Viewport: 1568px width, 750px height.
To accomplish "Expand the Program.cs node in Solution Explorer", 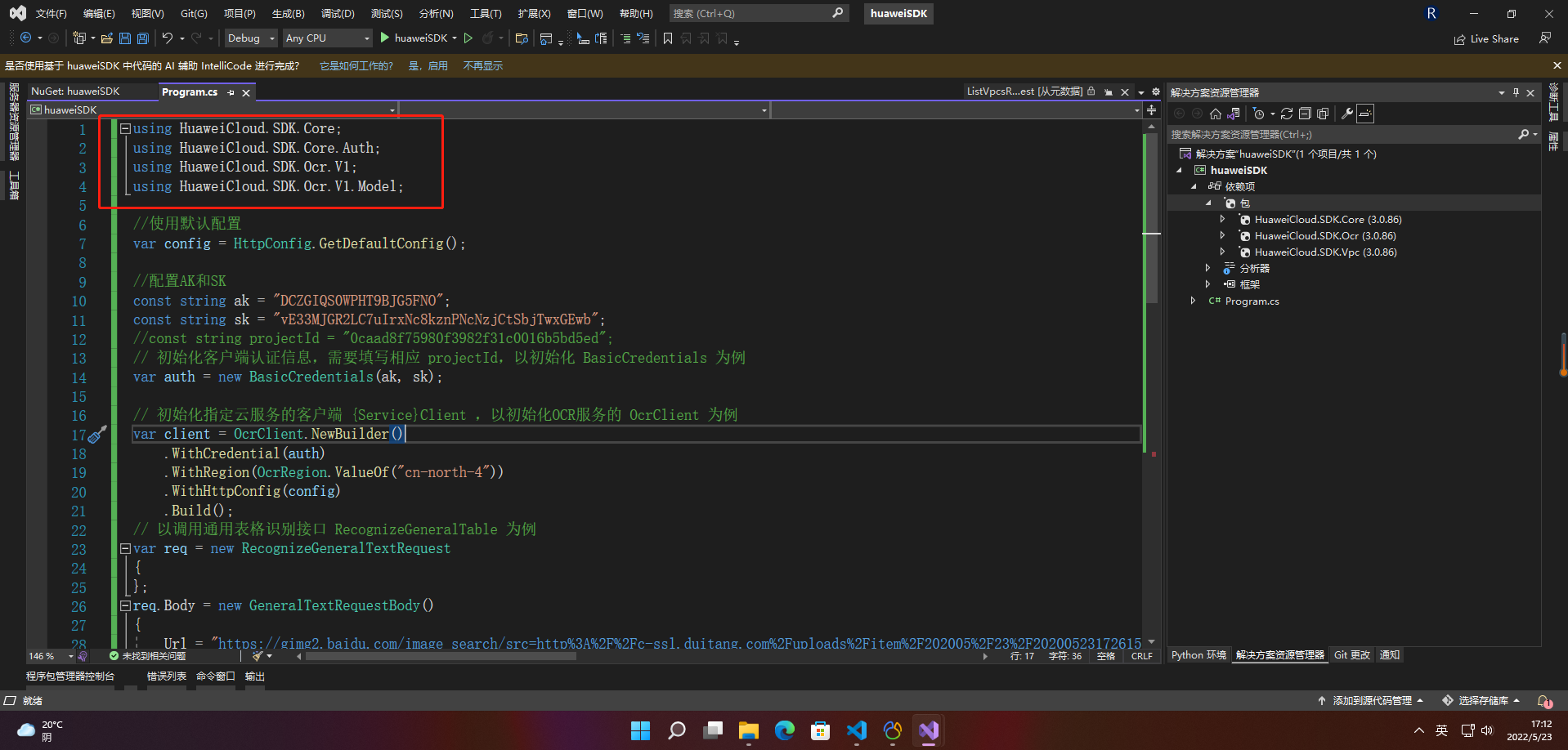I will point(1193,301).
